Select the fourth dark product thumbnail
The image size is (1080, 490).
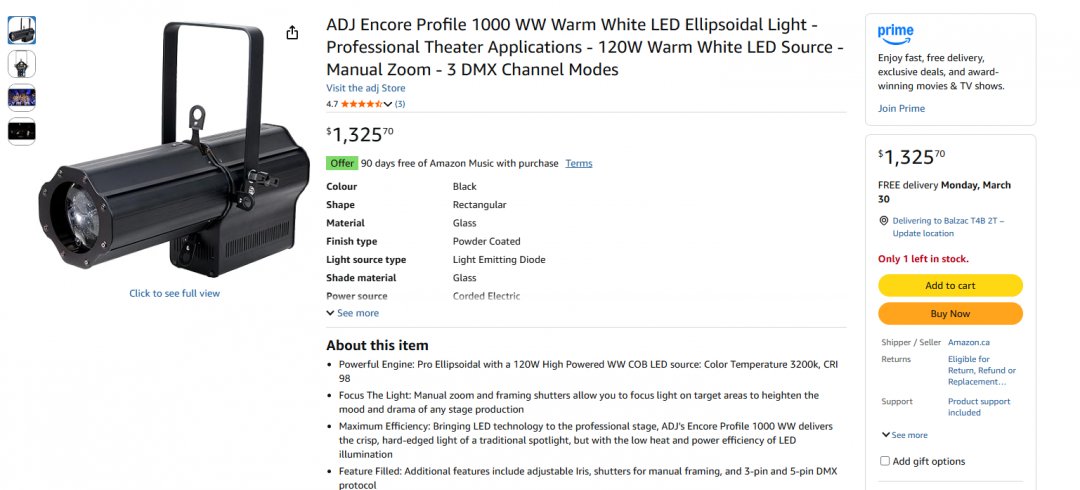tap(22, 131)
